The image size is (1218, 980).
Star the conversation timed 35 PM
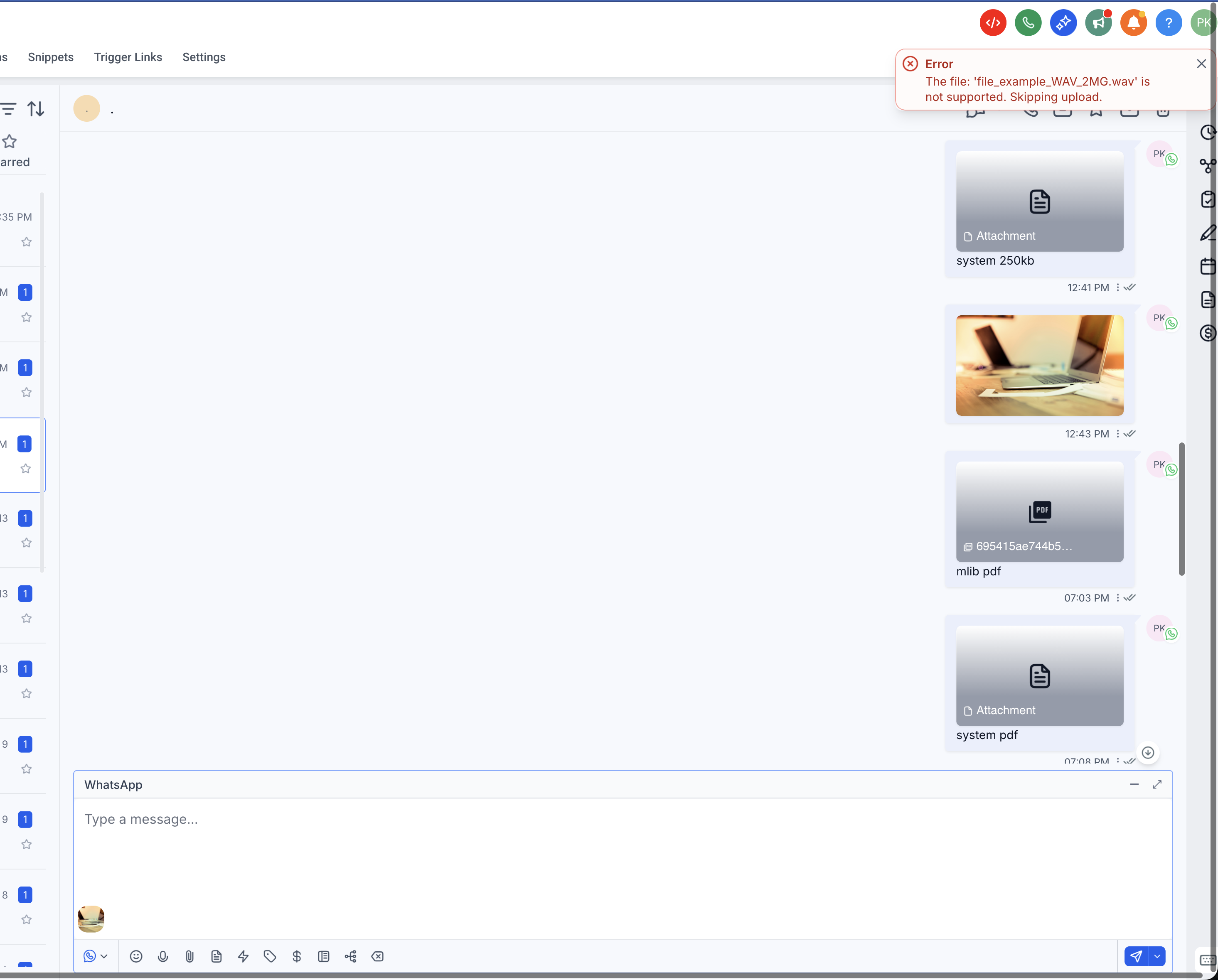coord(27,242)
